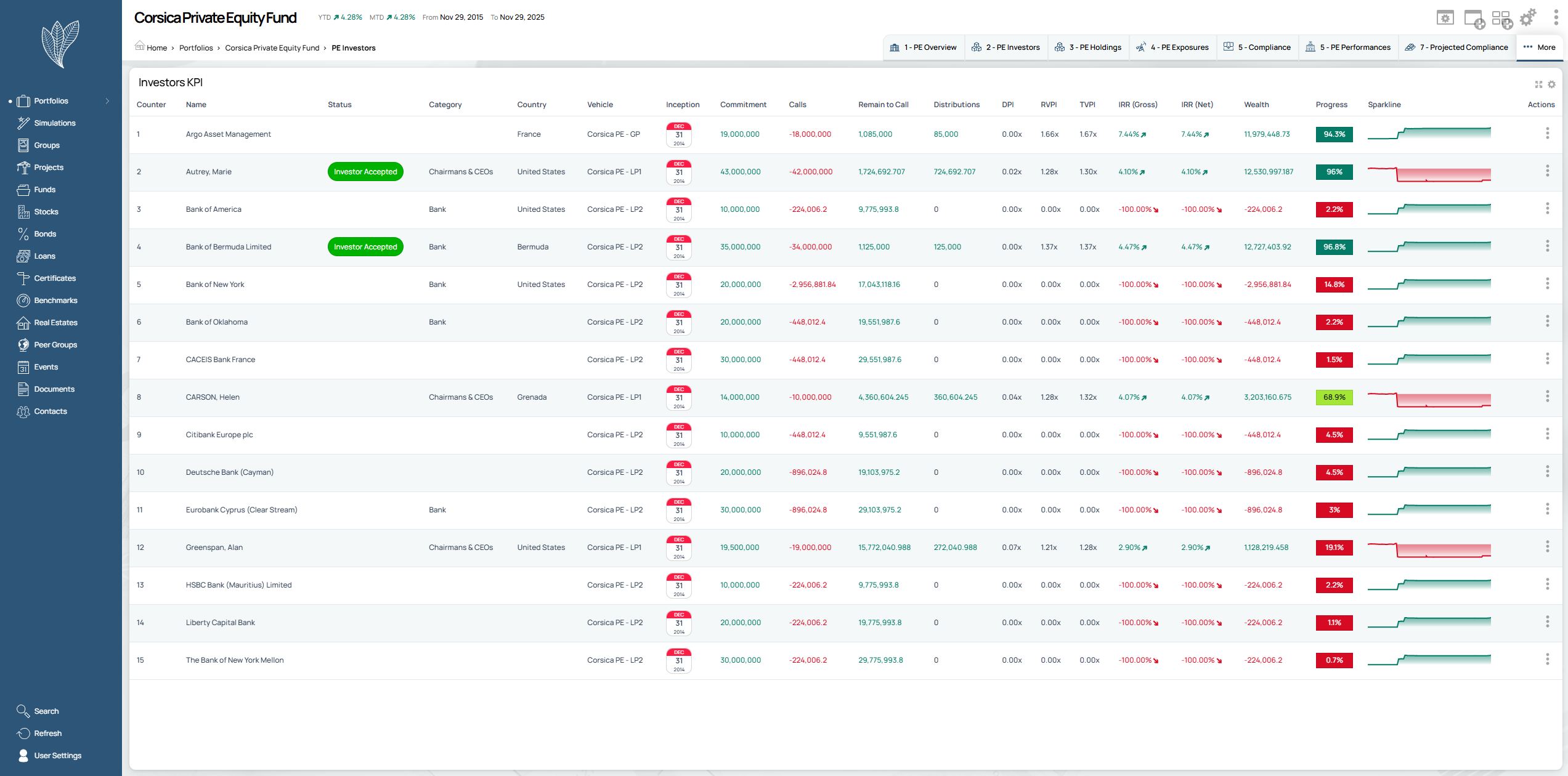Click the window settings icon in the top toolbar
This screenshot has height=776, width=1568.
[x=1445, y=18]
